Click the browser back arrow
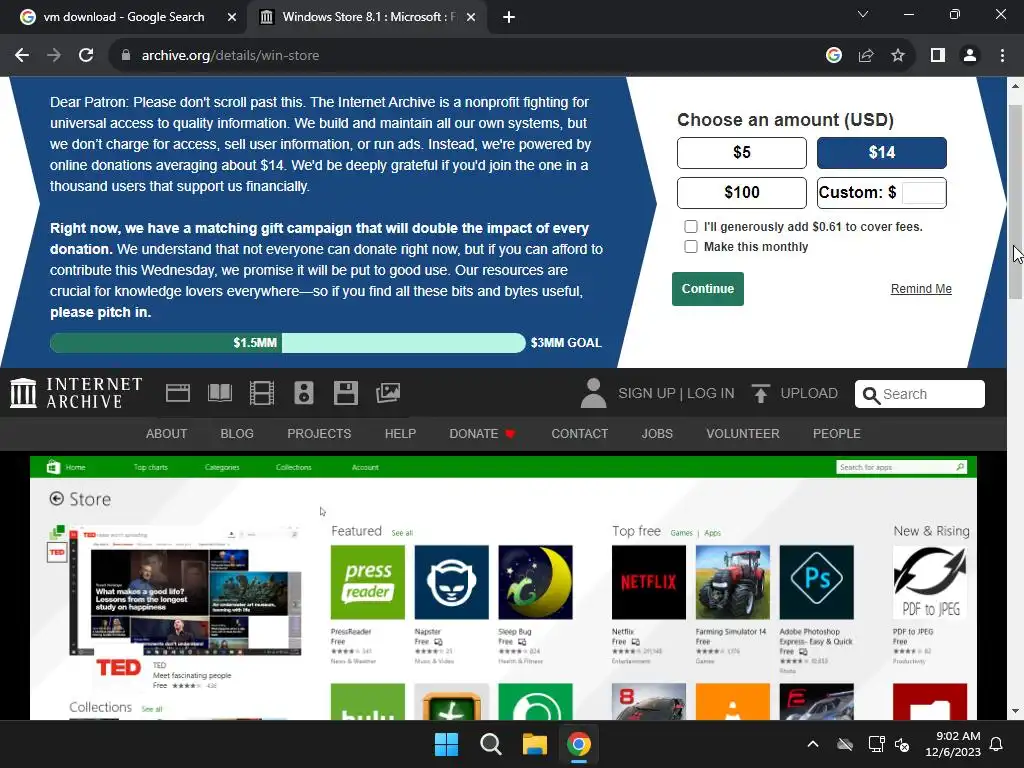The width and height of the screenshot is (1024, 768). [22, 56]
